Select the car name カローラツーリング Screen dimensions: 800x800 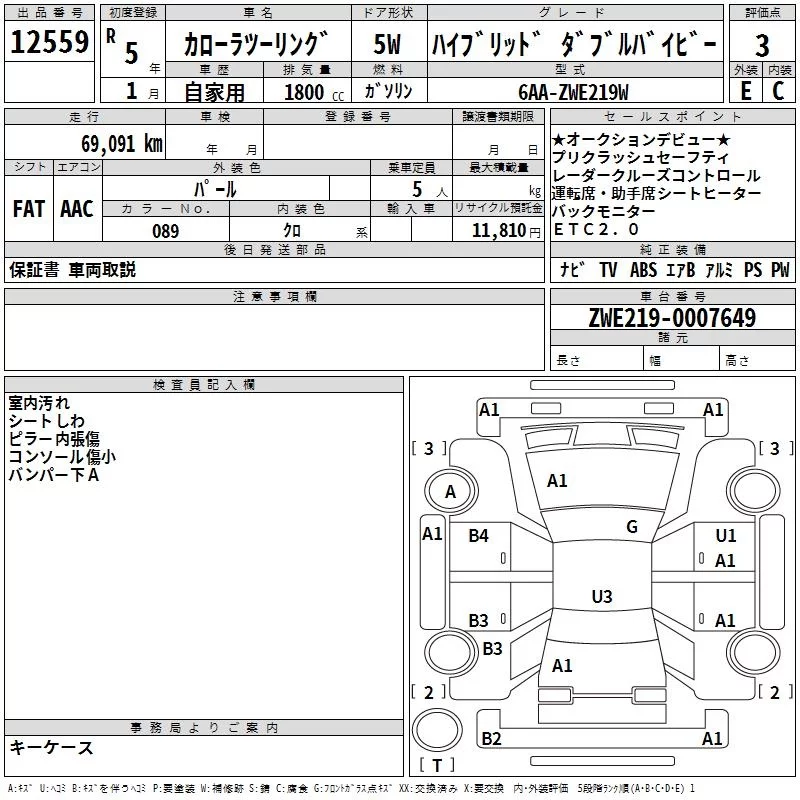(256, 44)
